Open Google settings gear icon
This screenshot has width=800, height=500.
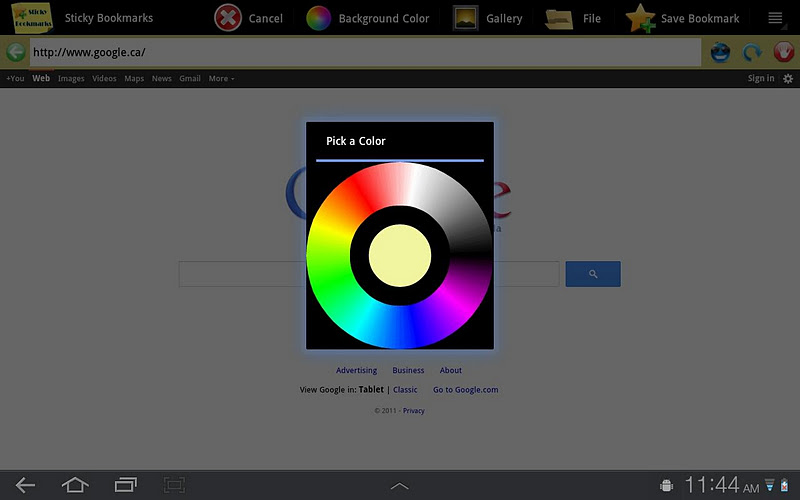pyautogui.click(x=788, y=79)
